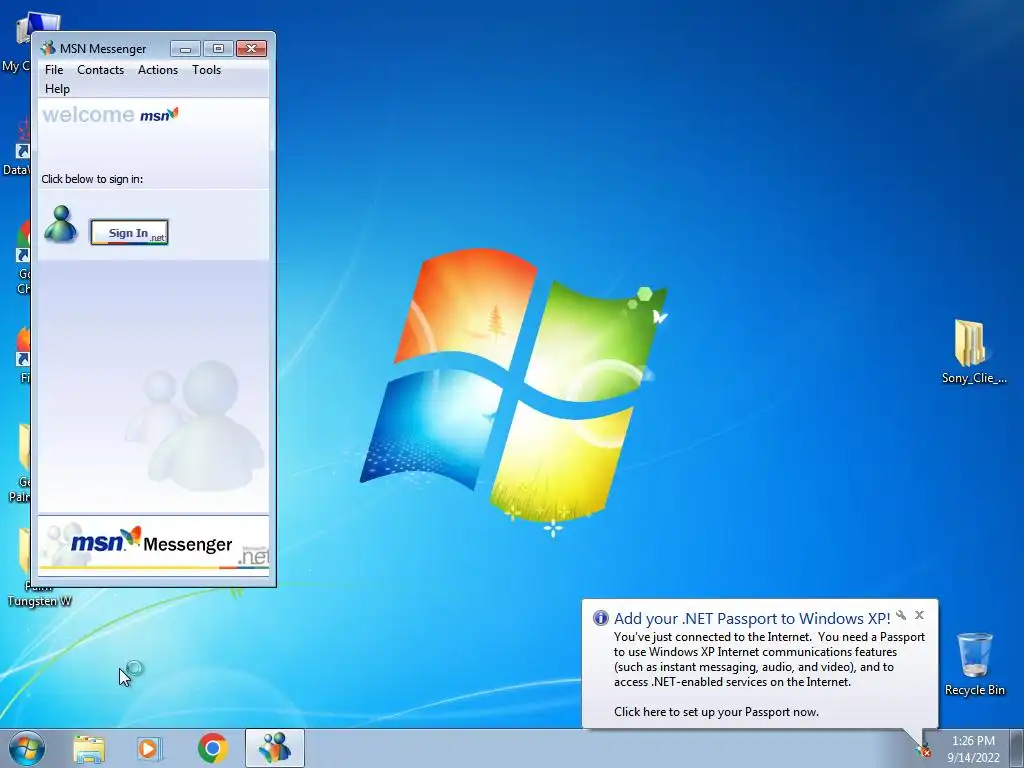Click the green buddy avatar icon
The image size is (1024, 768).
click(61, 225)
